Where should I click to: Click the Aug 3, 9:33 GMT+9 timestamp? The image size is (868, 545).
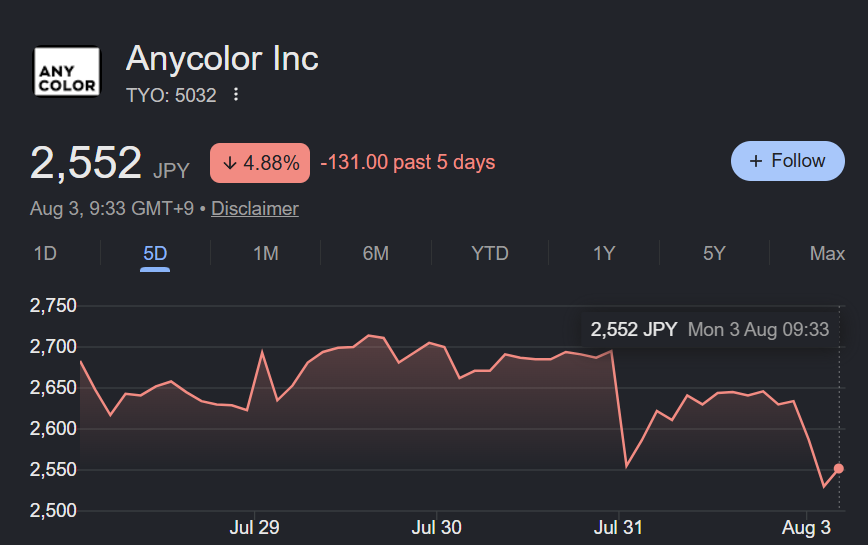pyautogui.click(x=112, y=209)
